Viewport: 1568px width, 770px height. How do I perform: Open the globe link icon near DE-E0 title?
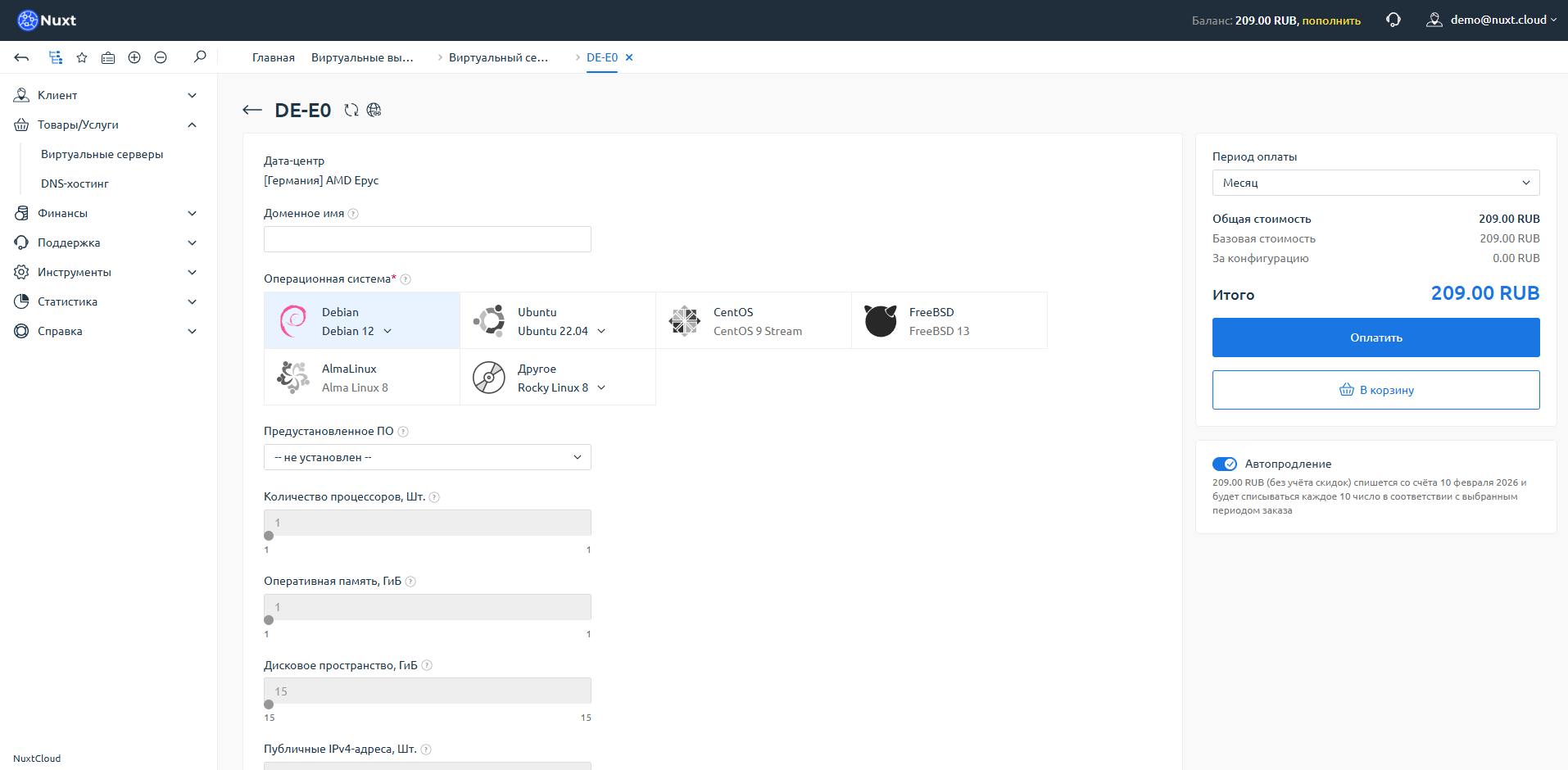pos(374,109)
